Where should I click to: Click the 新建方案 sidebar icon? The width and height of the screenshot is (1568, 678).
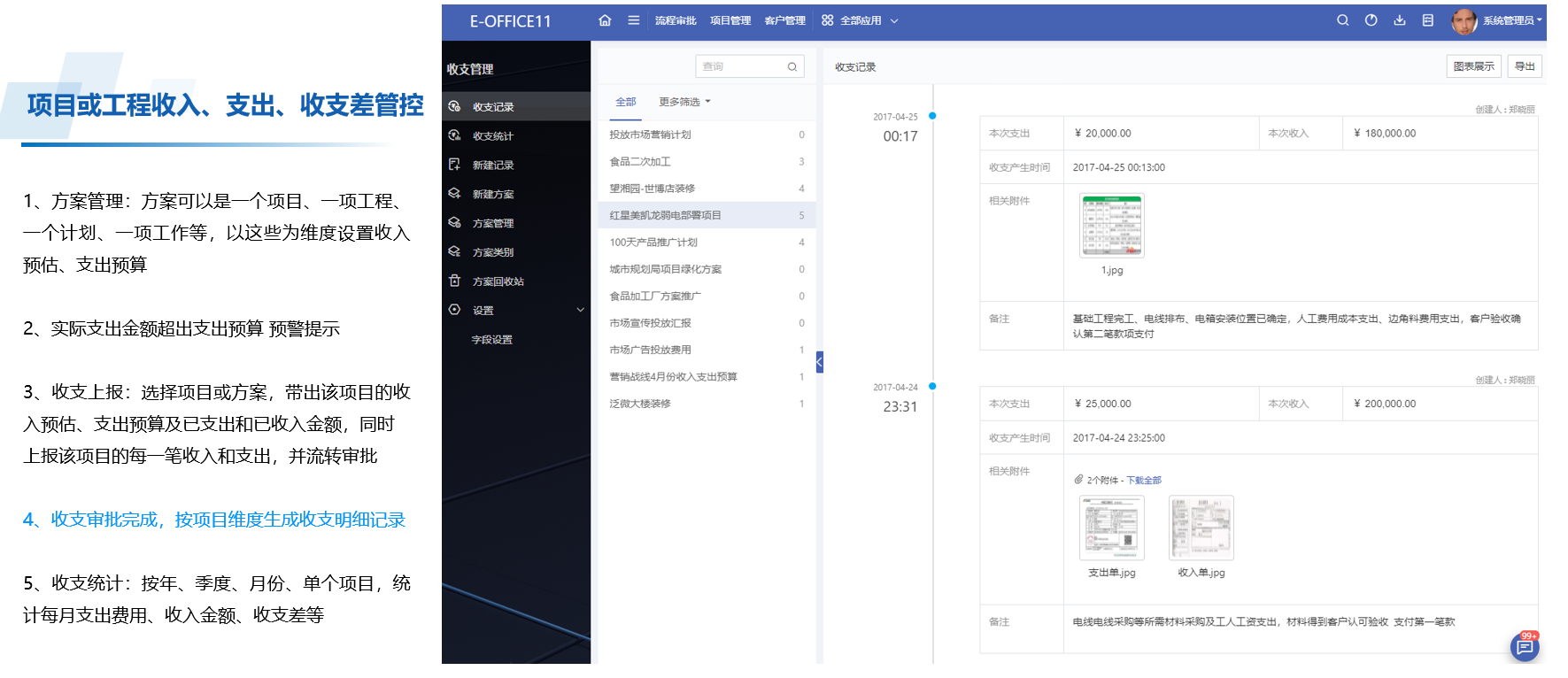(x=454, y=194)
